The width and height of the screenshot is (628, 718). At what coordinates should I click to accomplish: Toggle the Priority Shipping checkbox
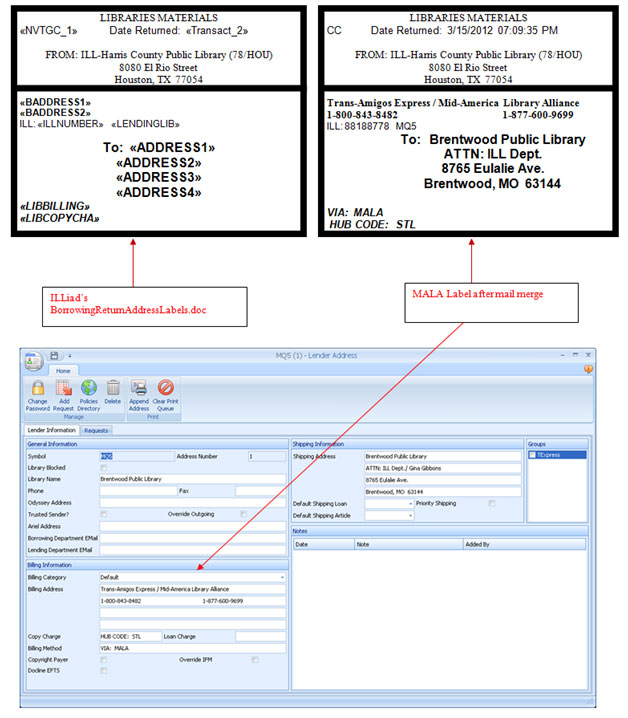tap(491, 503)
